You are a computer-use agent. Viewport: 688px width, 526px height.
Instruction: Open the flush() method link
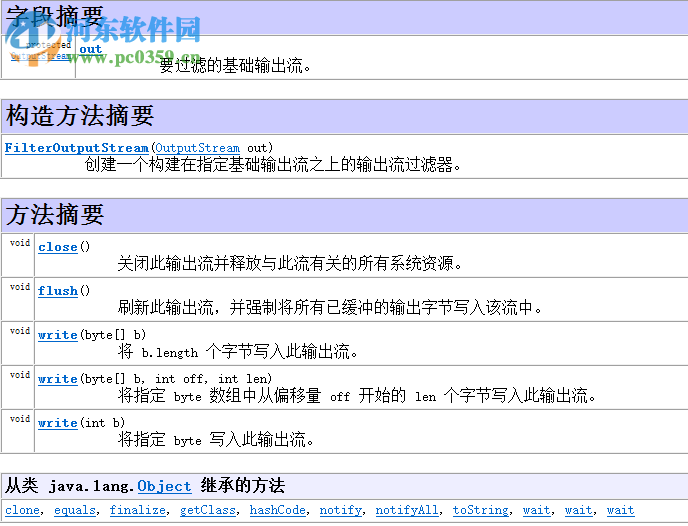(x=58, y=291)
